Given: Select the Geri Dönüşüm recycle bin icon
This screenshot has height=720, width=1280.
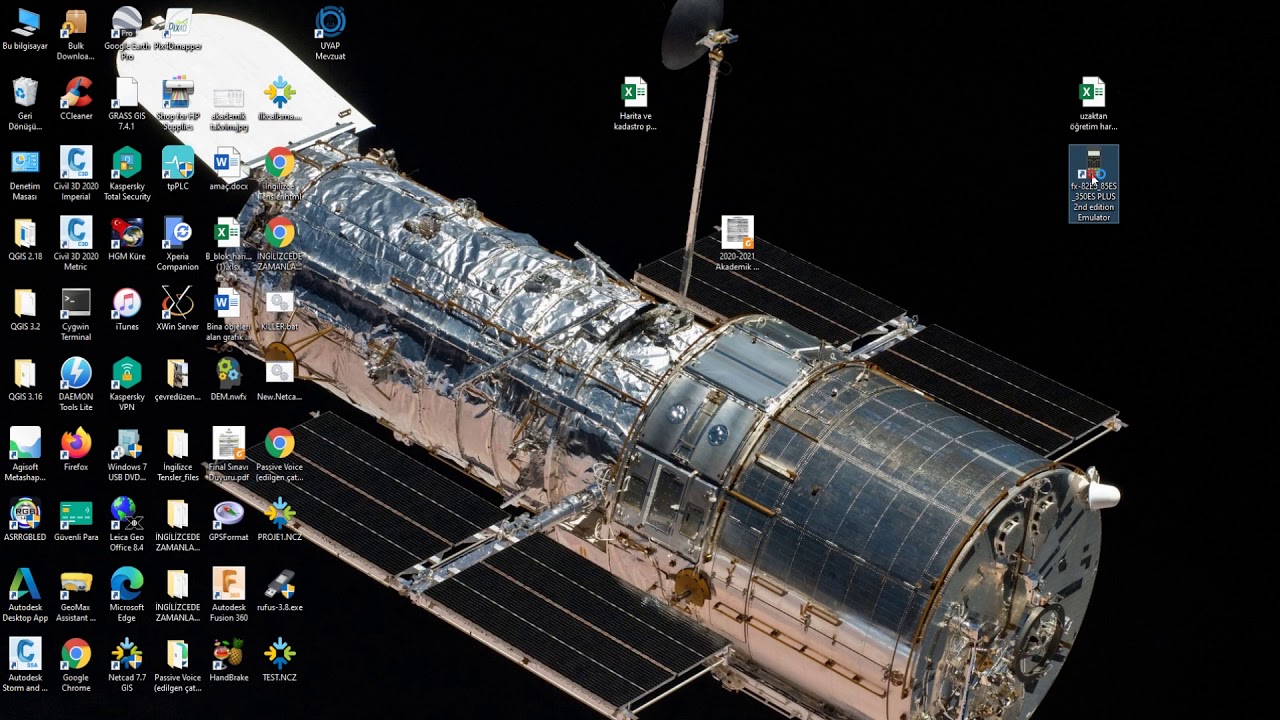Looking at the screenshot, I should (x=25, y=104).
